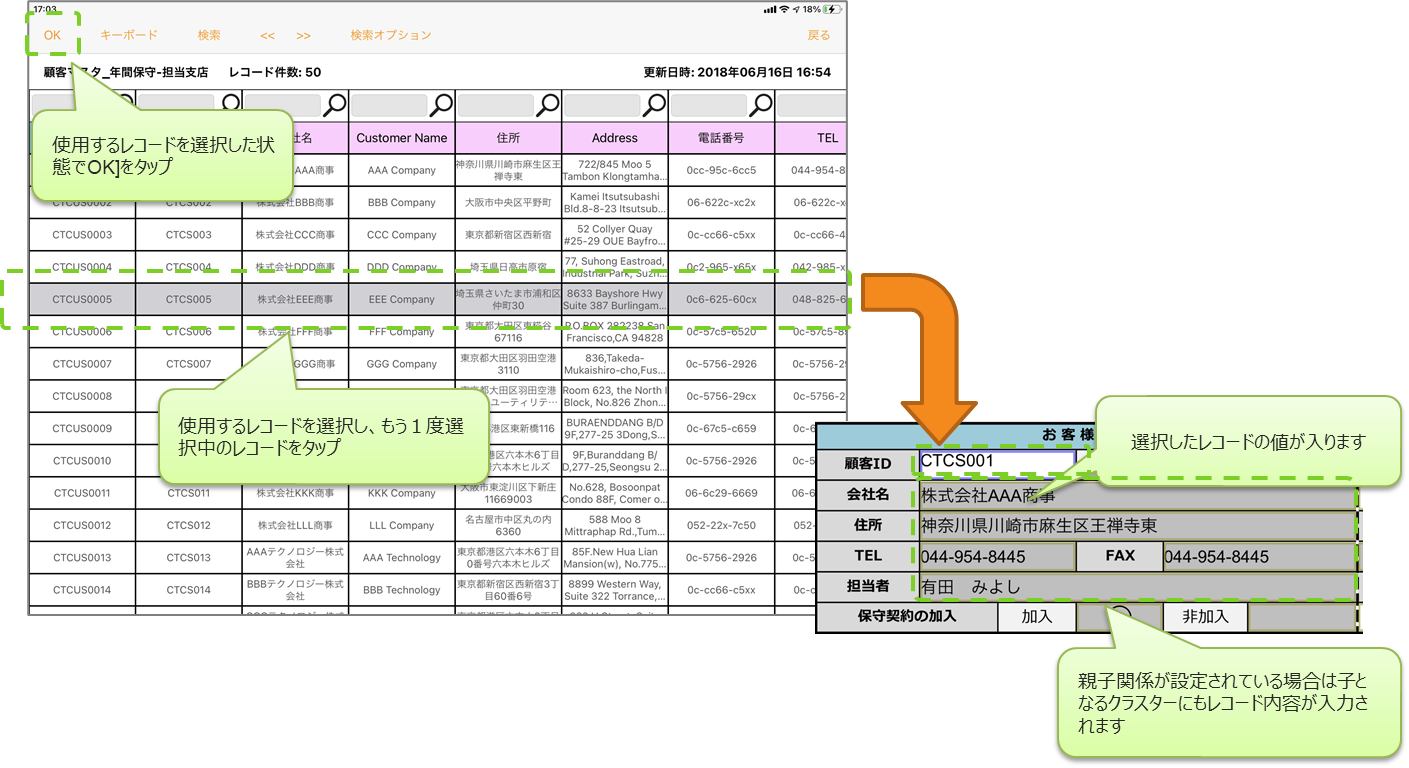Tap the magnifier icon above Address column

(x=654, y=104)
